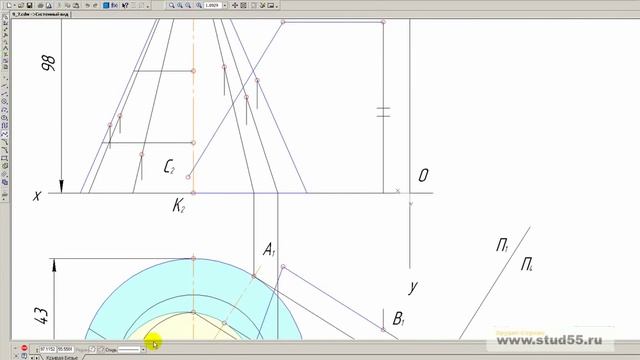Click the Y coordinate input field
Image resolution: width=640 pixels, height=360 pixels.
(x=65, y=349)
